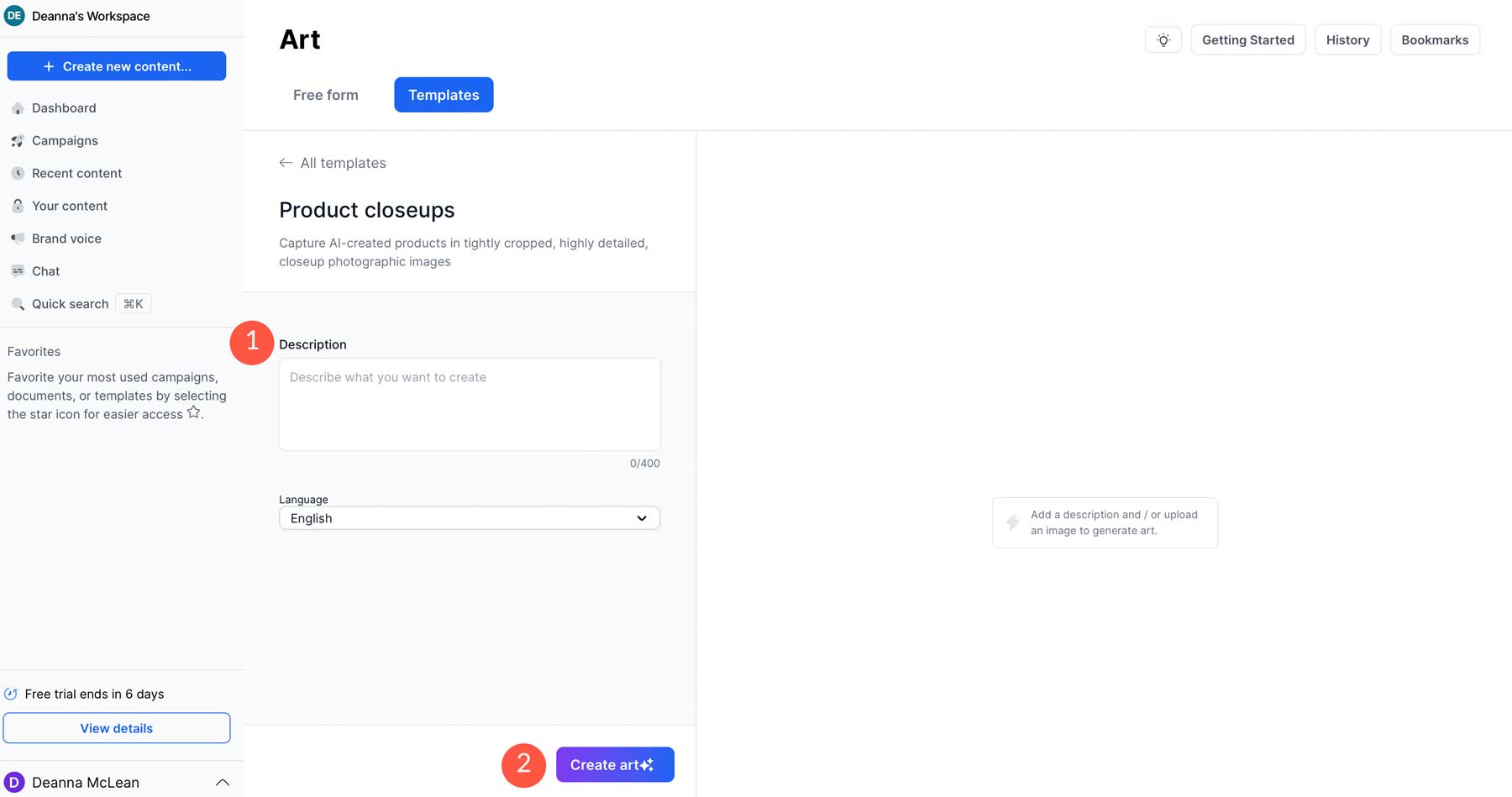Open the Chat panel

46,270
